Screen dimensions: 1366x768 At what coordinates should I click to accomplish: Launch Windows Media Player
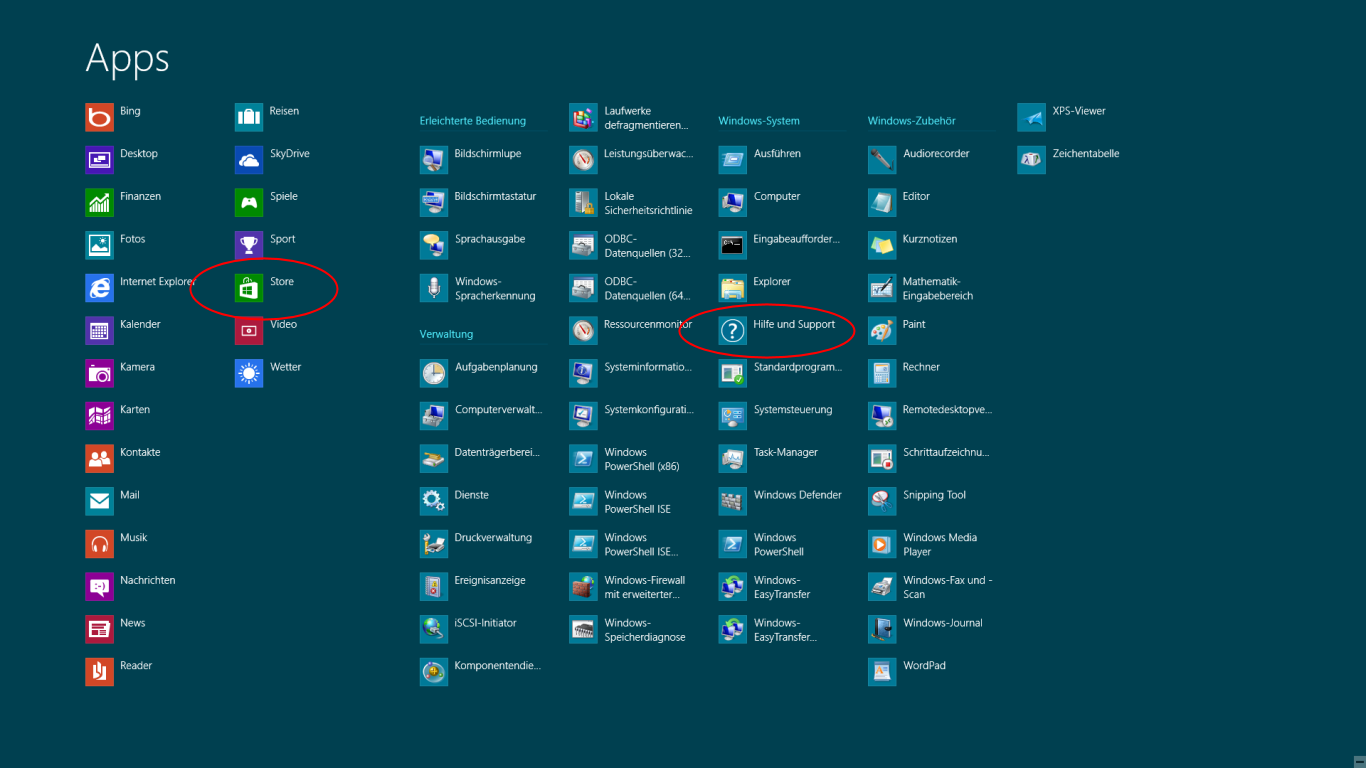[882, 544]
